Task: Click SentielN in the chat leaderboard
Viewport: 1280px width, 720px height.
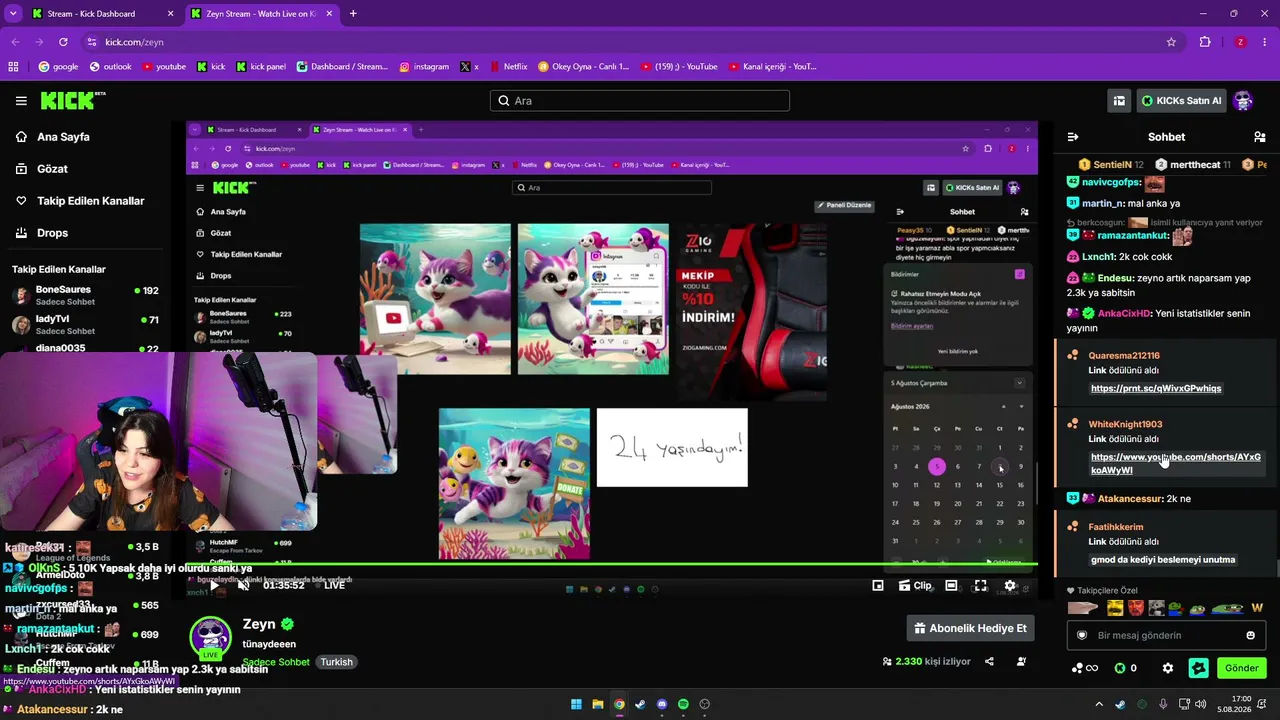Action: 1112,164
